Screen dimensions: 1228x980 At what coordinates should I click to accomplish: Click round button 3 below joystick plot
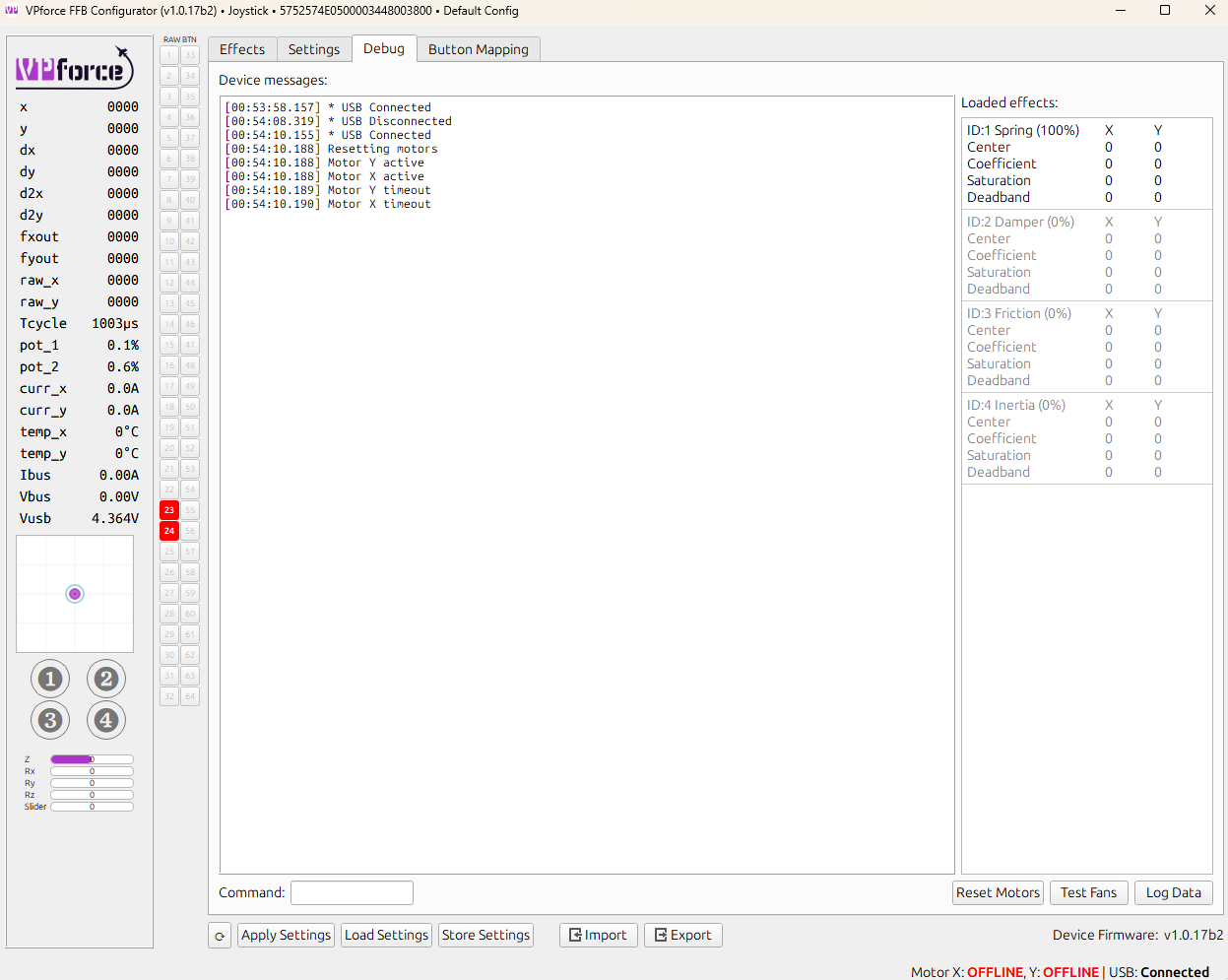(50, 720)
